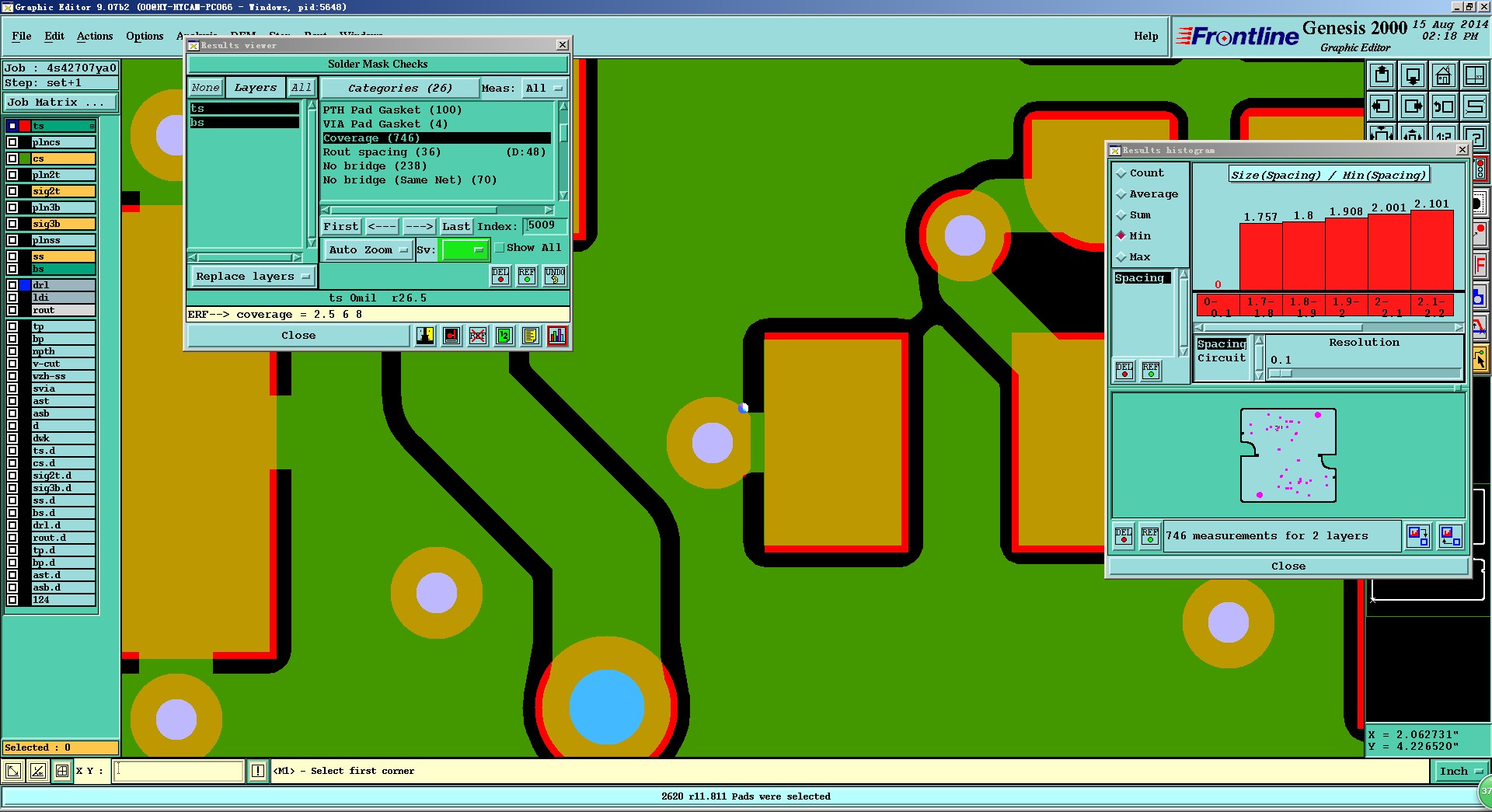Click the colored histogram chart icon
The width and height of the screenshot is (1492, 812).
point(557,336)
